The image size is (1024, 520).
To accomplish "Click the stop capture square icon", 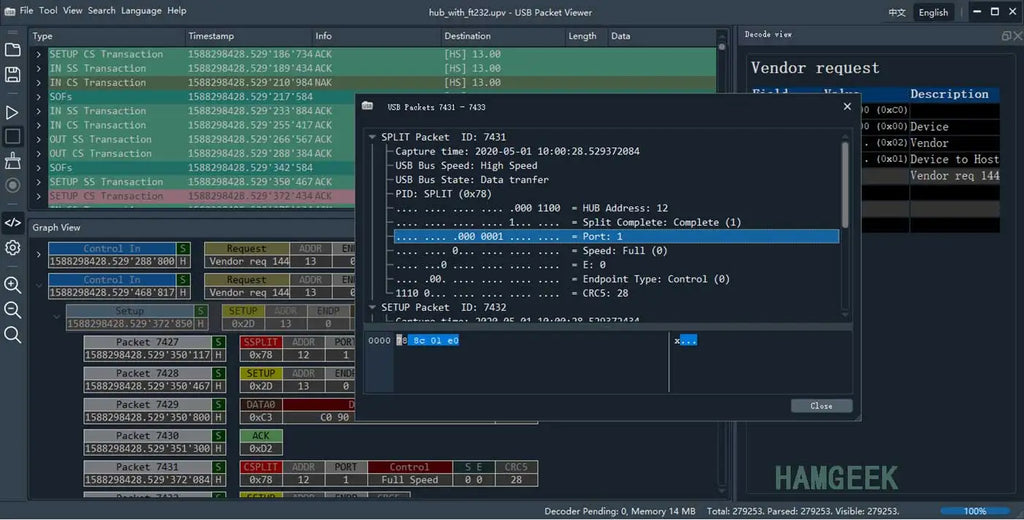I will tap(12, 136).
